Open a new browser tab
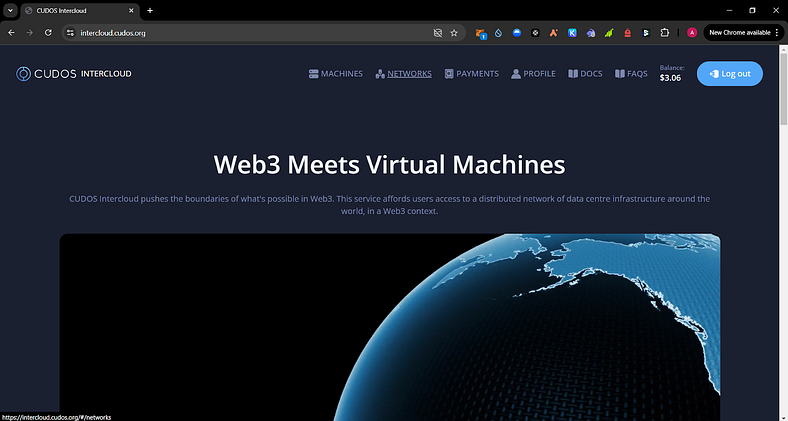Screen dimensions: 788x421 pyautogui.click(x=150, y=11)
